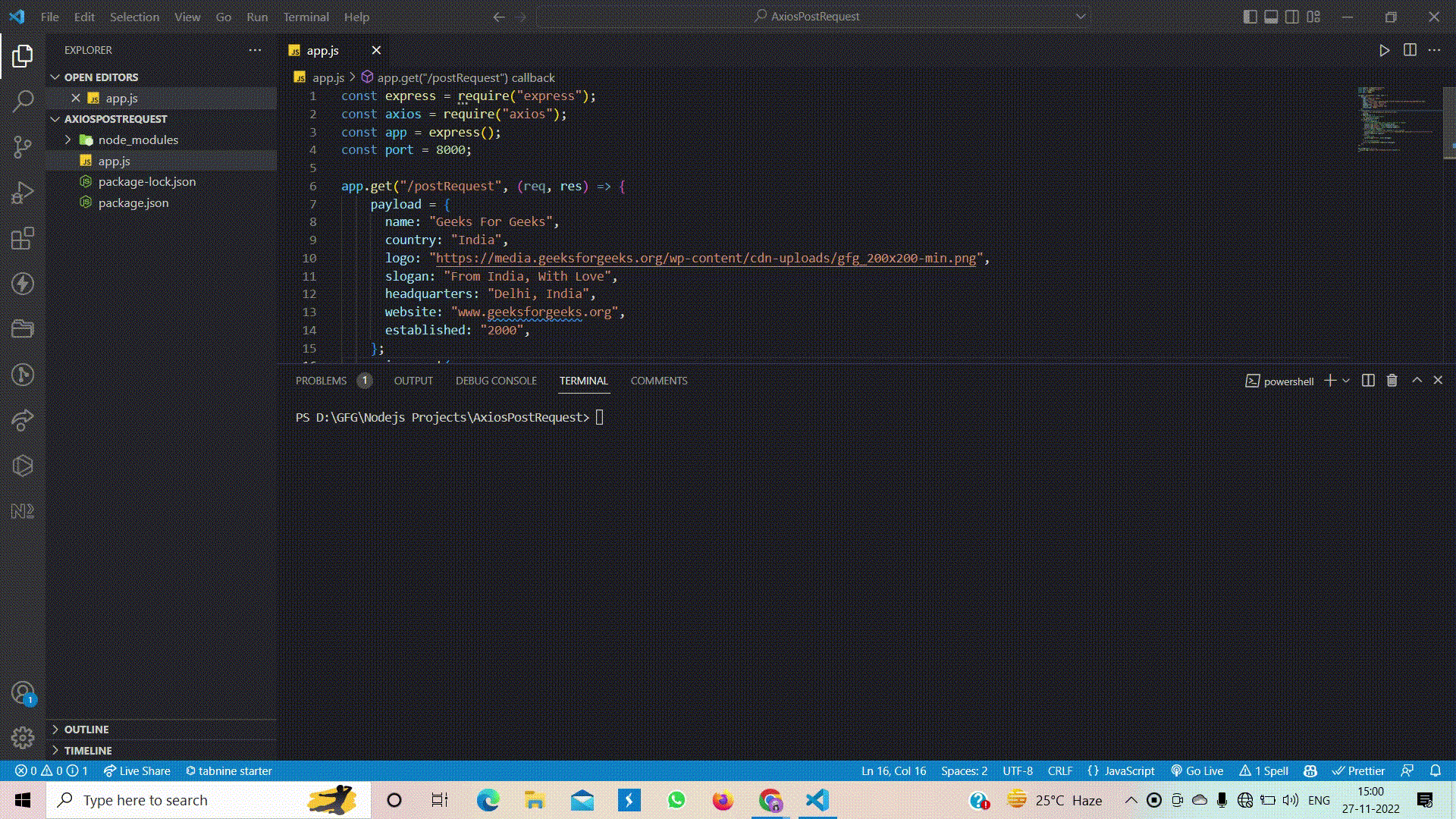Create a new terminal with plus icon
The width and height of the screenshot is (1456, 819).
coord(1330,381)
